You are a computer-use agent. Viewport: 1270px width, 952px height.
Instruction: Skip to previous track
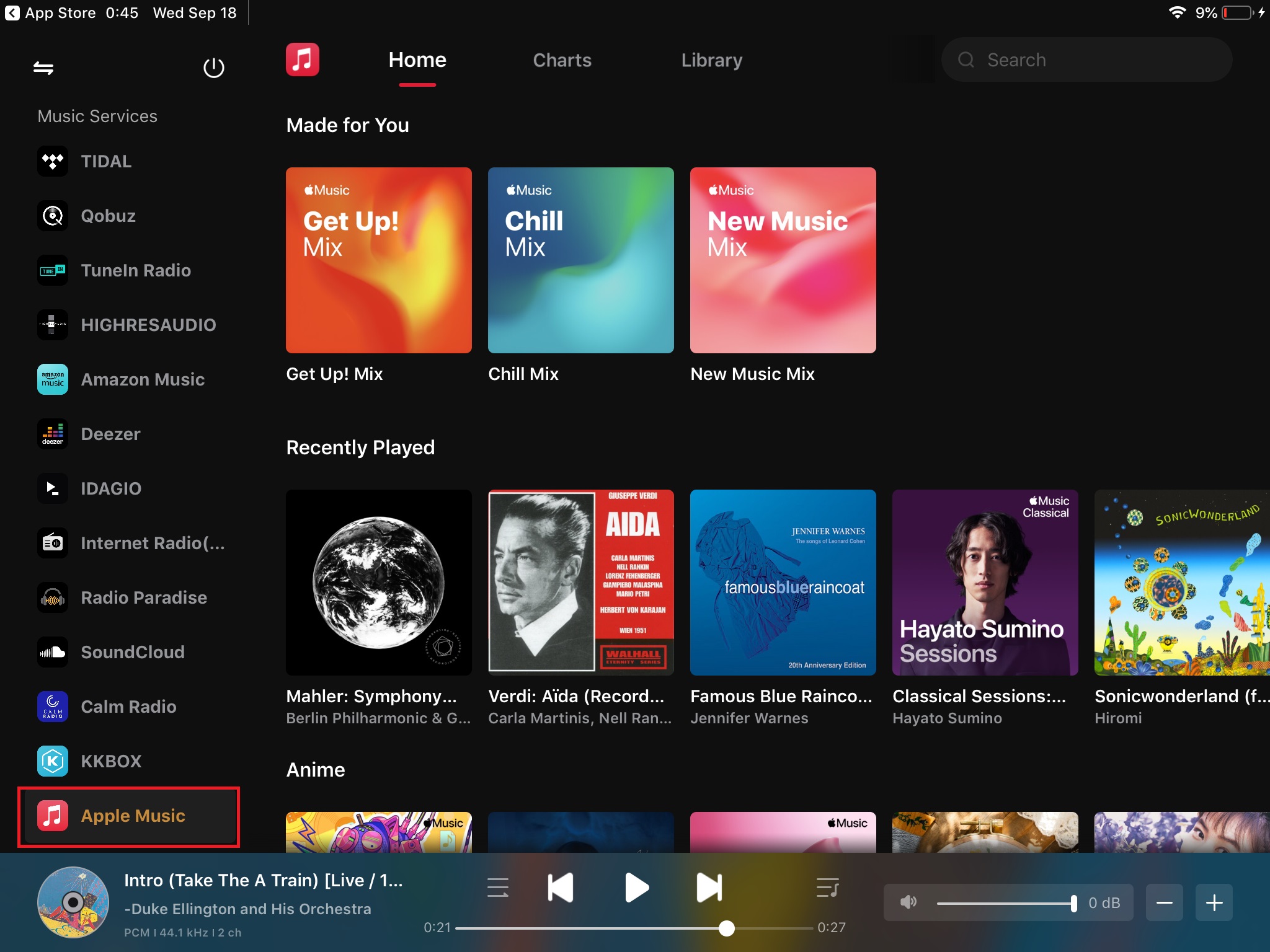[561, 888]
